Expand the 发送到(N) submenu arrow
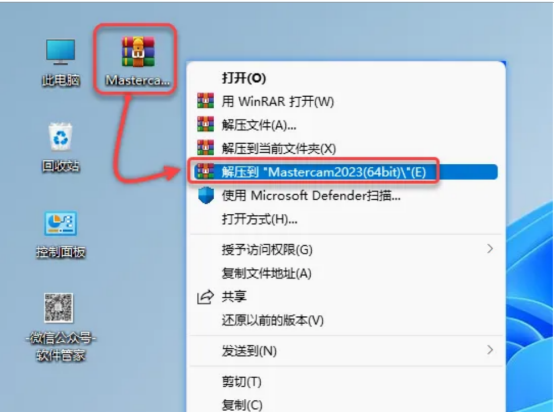Image resolution: width=554 pixels, height=412 pixels. 490,350
